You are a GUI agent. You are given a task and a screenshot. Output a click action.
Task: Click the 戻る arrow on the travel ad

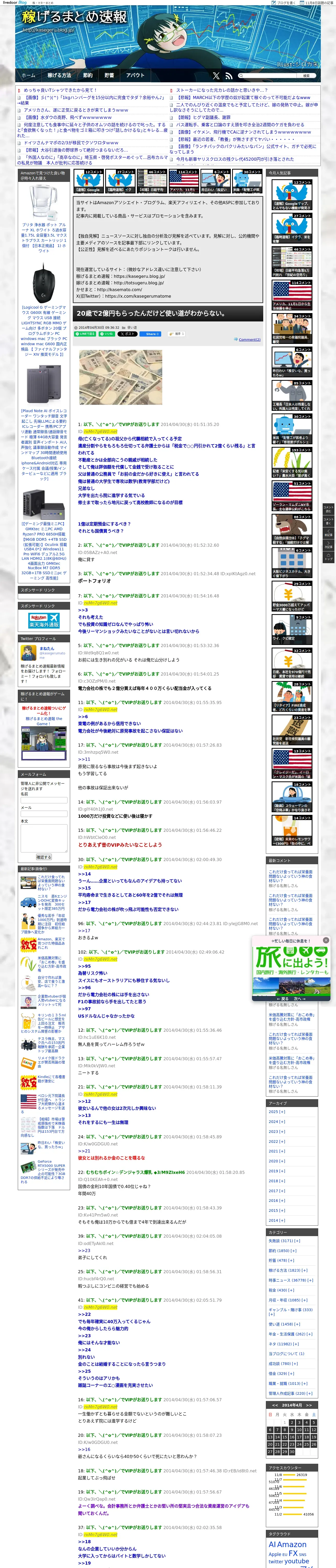pyautogui.click(x=282, y=999)
